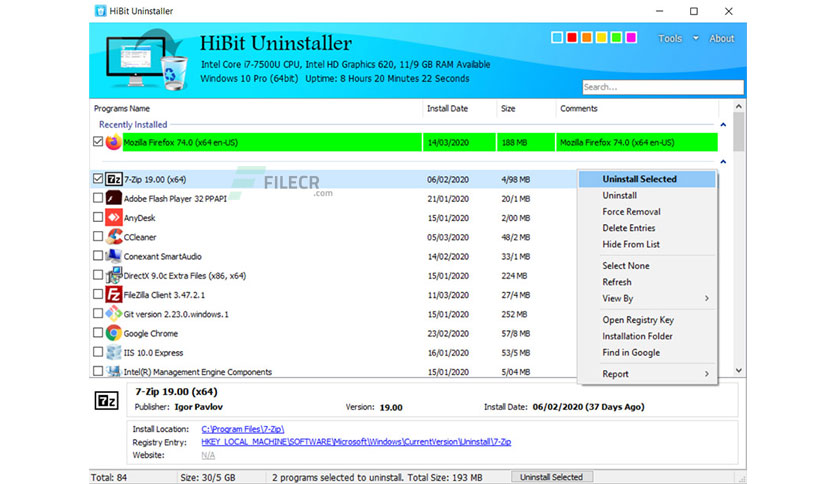Pick the red theme color swatch
Viewport: 836px width, 484px height.
pyautogui.click(x=572, y=37)
